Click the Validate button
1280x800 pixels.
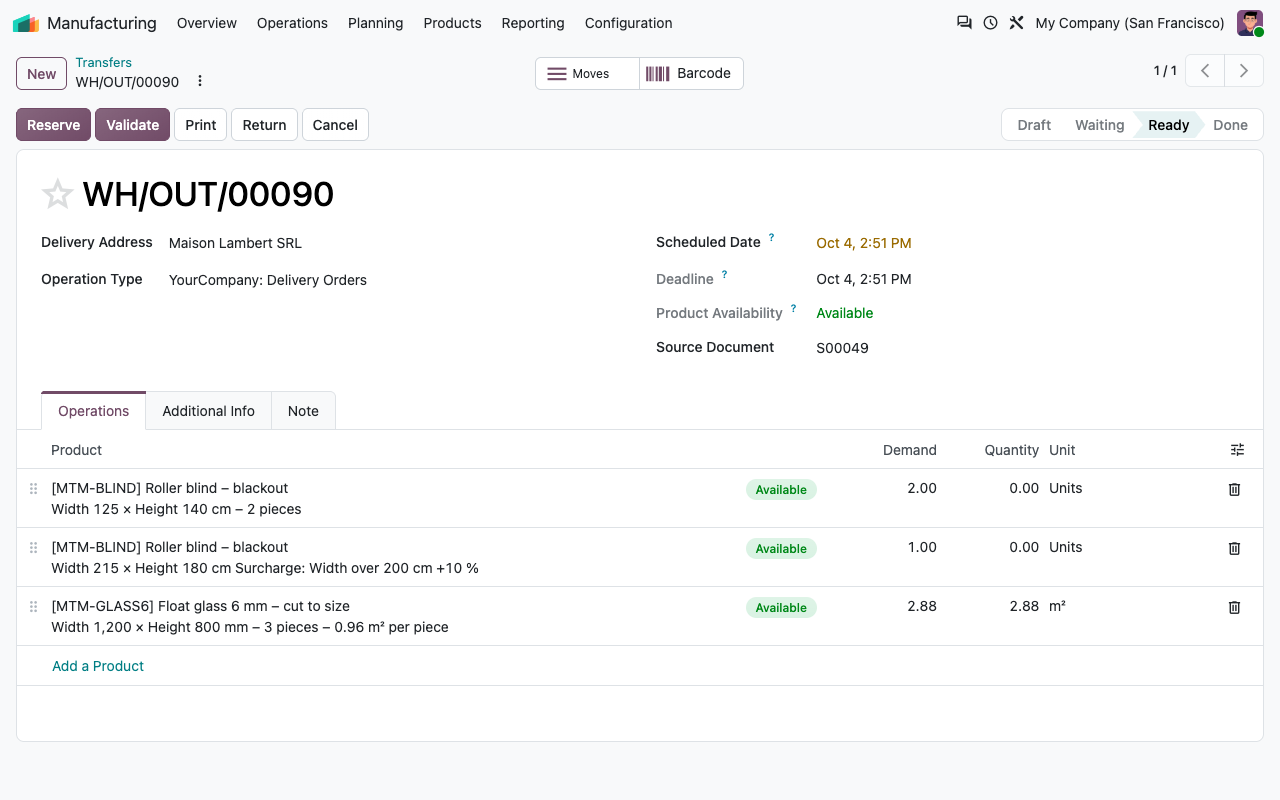(x=132, y=125)
